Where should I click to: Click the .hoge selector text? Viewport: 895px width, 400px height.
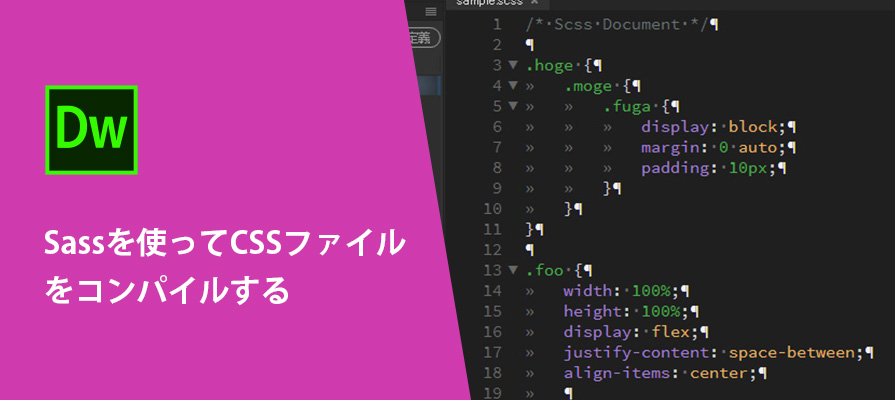(549, 66)
